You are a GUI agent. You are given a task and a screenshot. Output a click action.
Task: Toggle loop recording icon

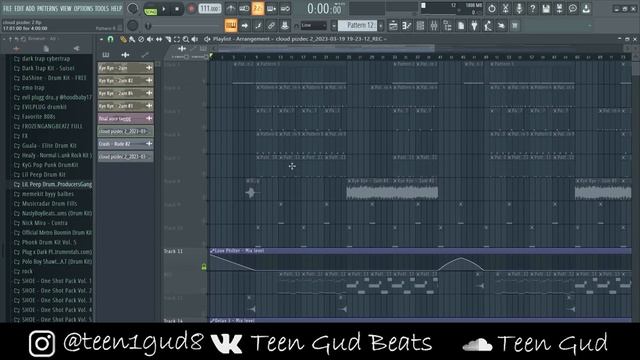tap(285, 9)
